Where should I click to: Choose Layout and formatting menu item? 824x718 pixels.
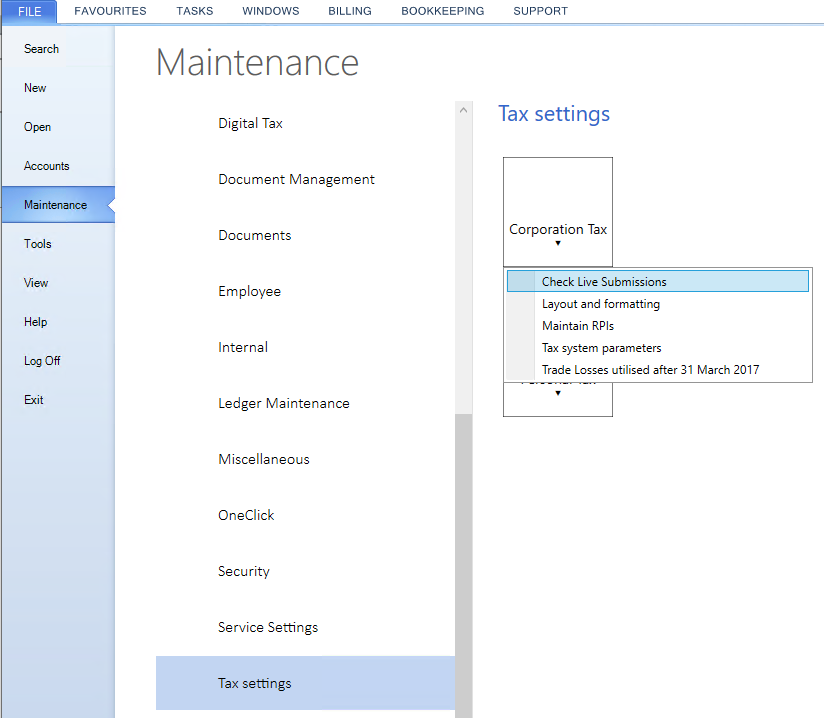point(657,304)
